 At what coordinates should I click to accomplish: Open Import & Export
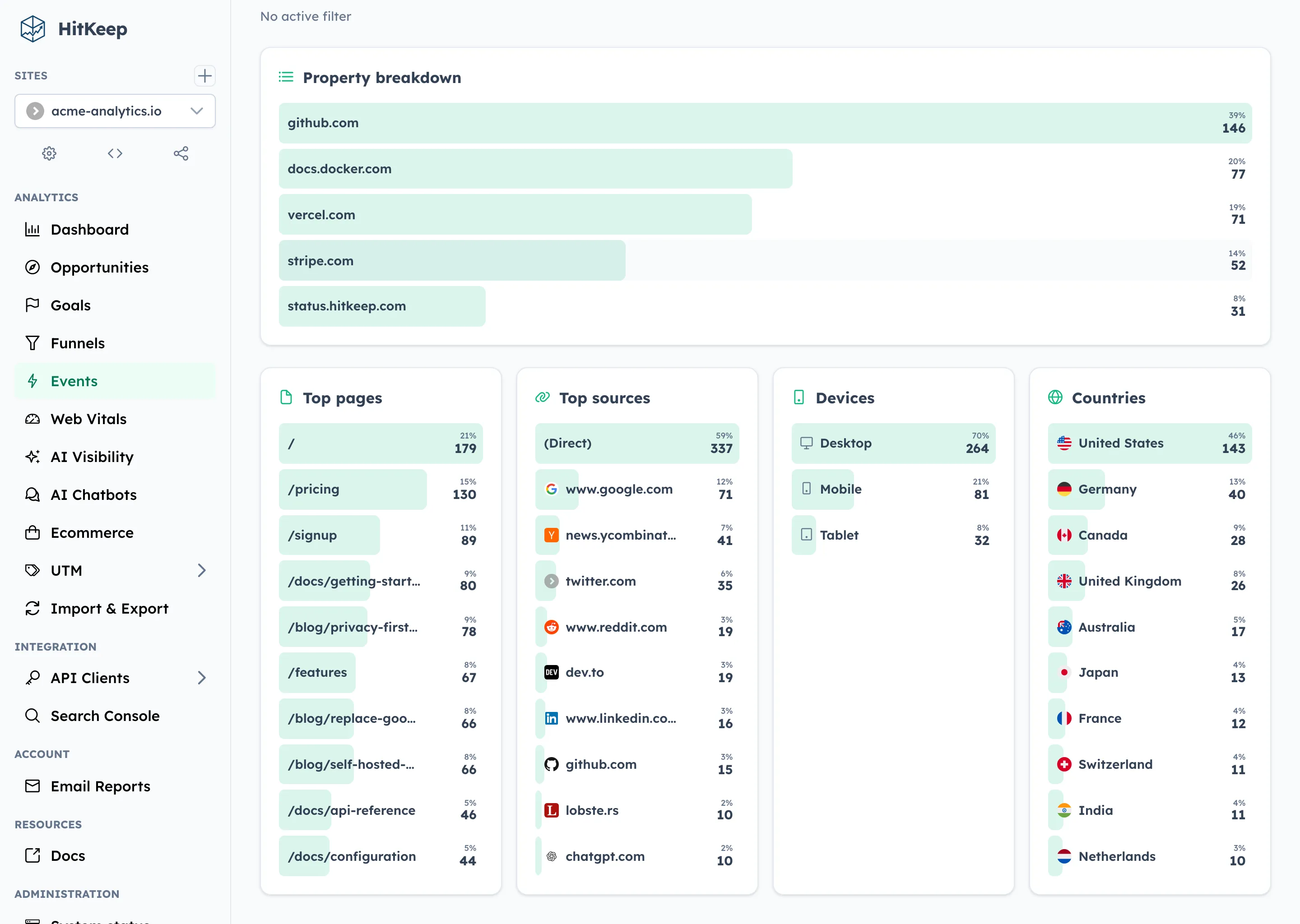pos(115,608)
